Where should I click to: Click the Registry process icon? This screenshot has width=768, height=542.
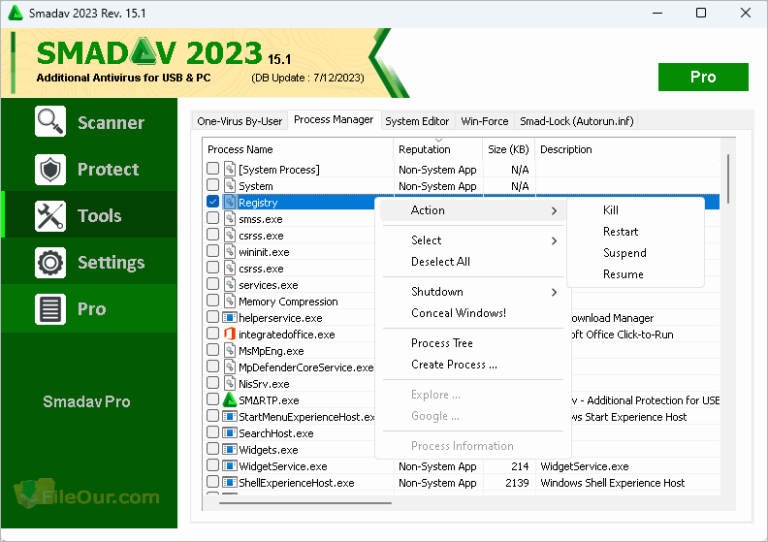coord(230,202)
